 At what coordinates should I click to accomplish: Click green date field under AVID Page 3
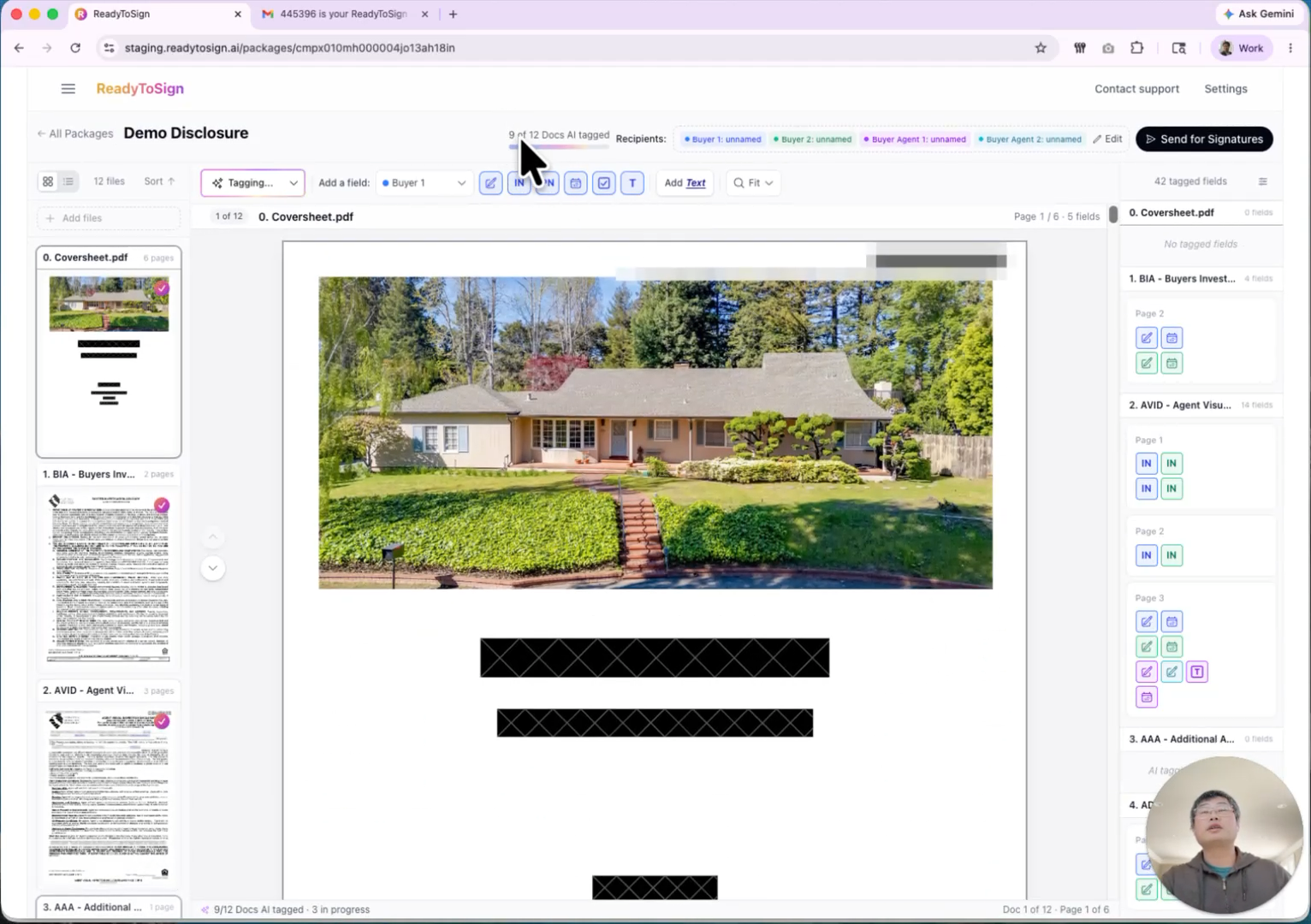(x=1172, y=647)
